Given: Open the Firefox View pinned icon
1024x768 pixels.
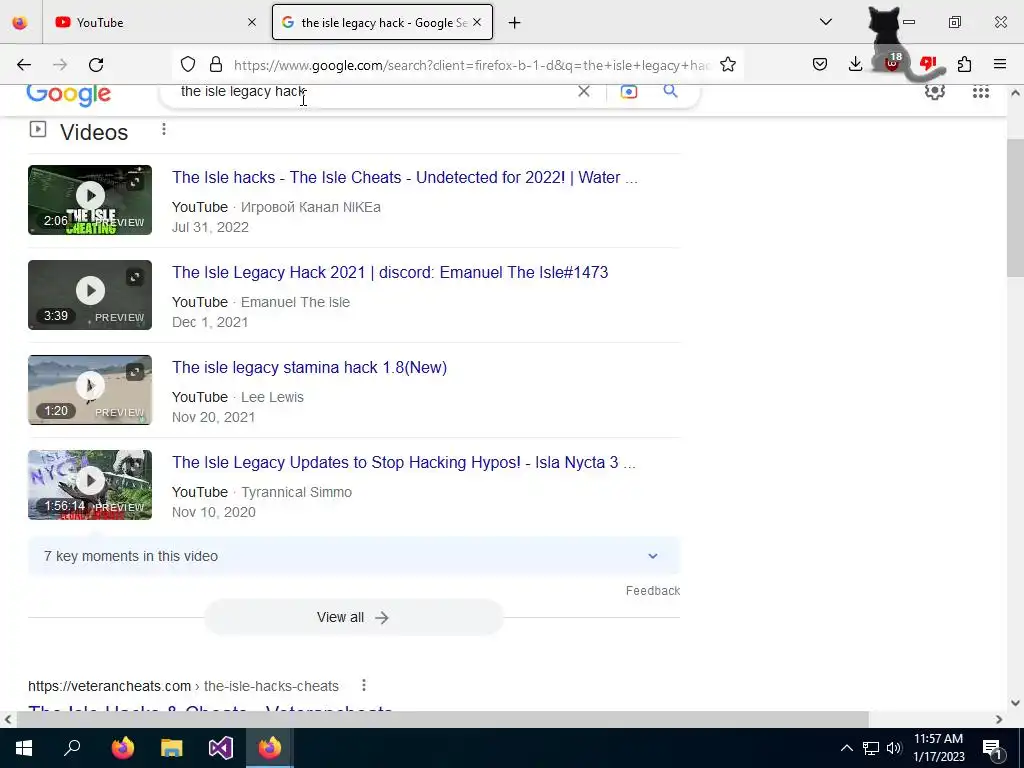Looking at the screenshot, I should tap(20, 23).
